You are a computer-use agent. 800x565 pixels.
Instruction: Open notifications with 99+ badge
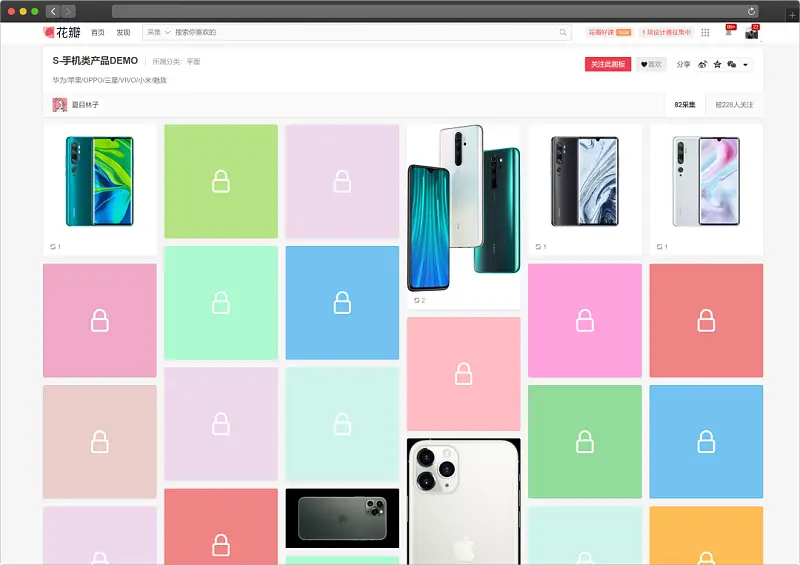tap(730, 31)
